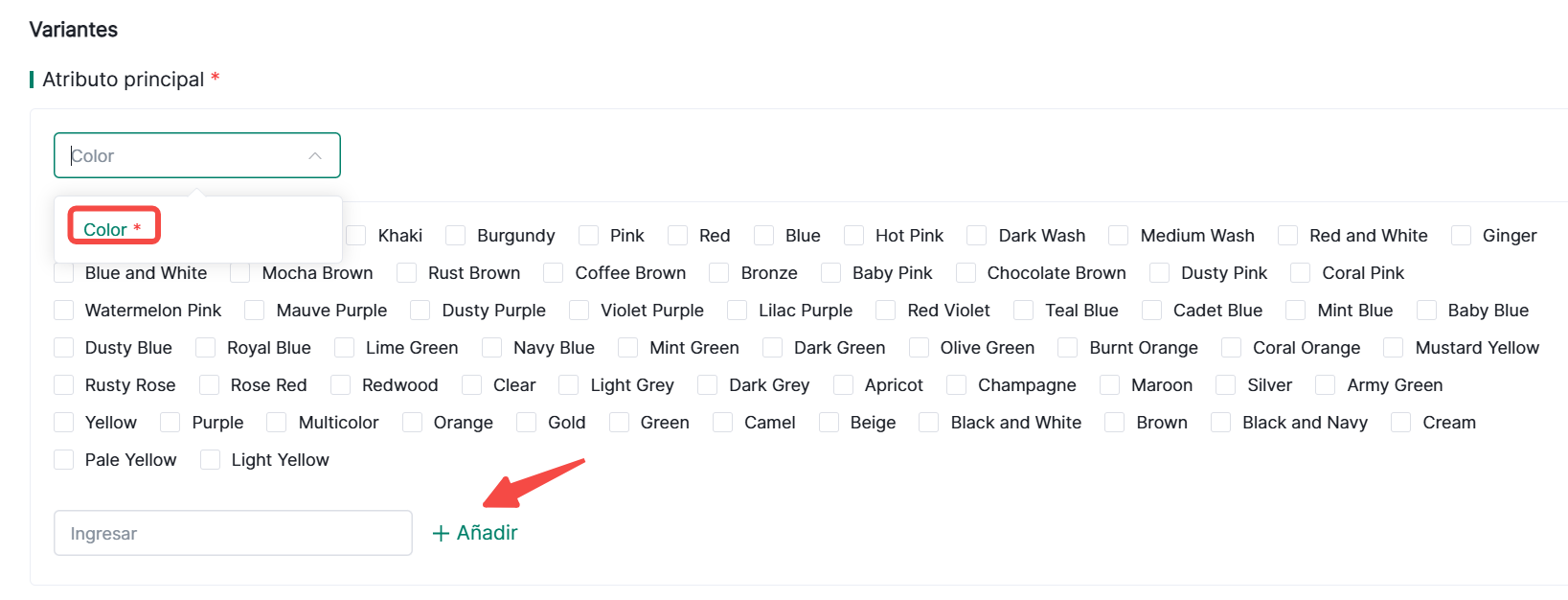Image resolution: width=1568 pixels, height=600 pixels.
Task: Click the Color attribute combo box field
Action: click(x=182, y=156)
